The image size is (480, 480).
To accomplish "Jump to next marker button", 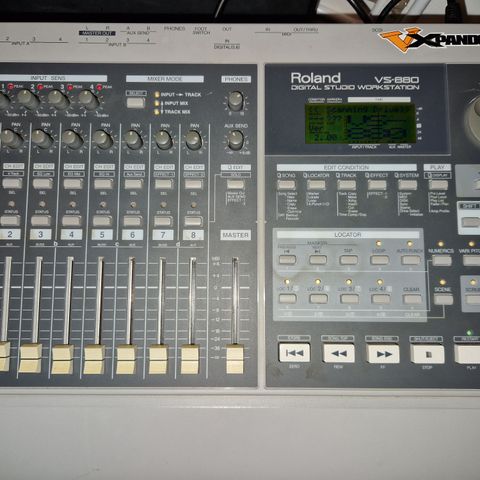I will click(318, 260).
